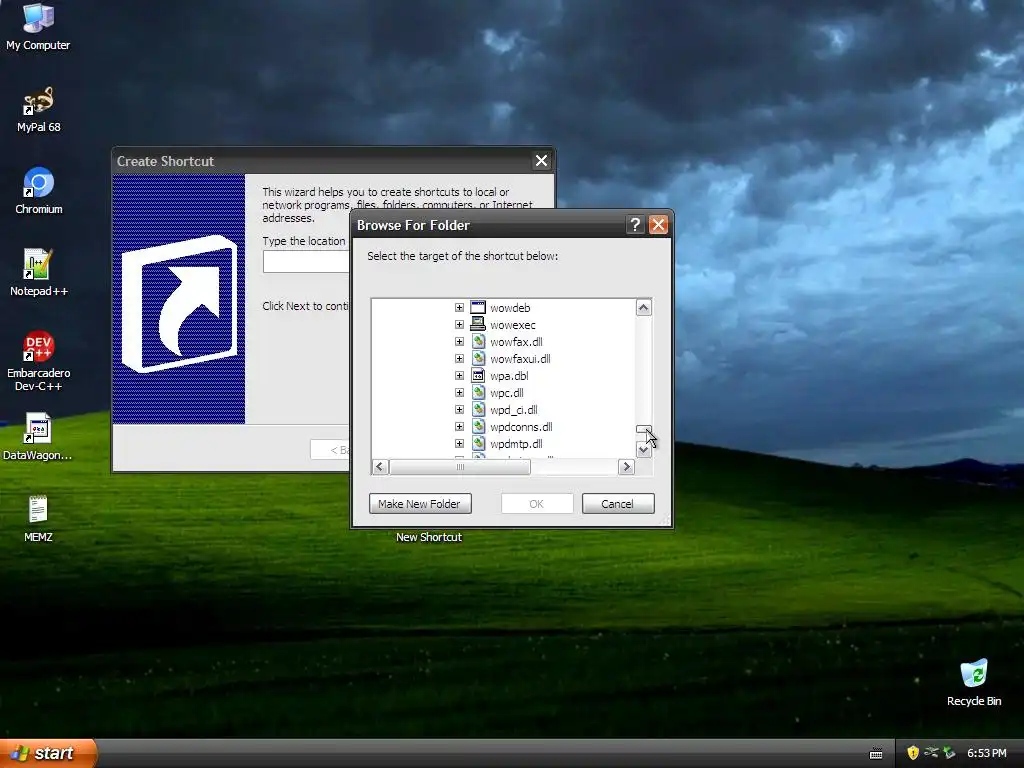Viewport: 1024px width, 768px height.
Task: Close the Browse For Folder dialog
Action: (x=658, y=225)
